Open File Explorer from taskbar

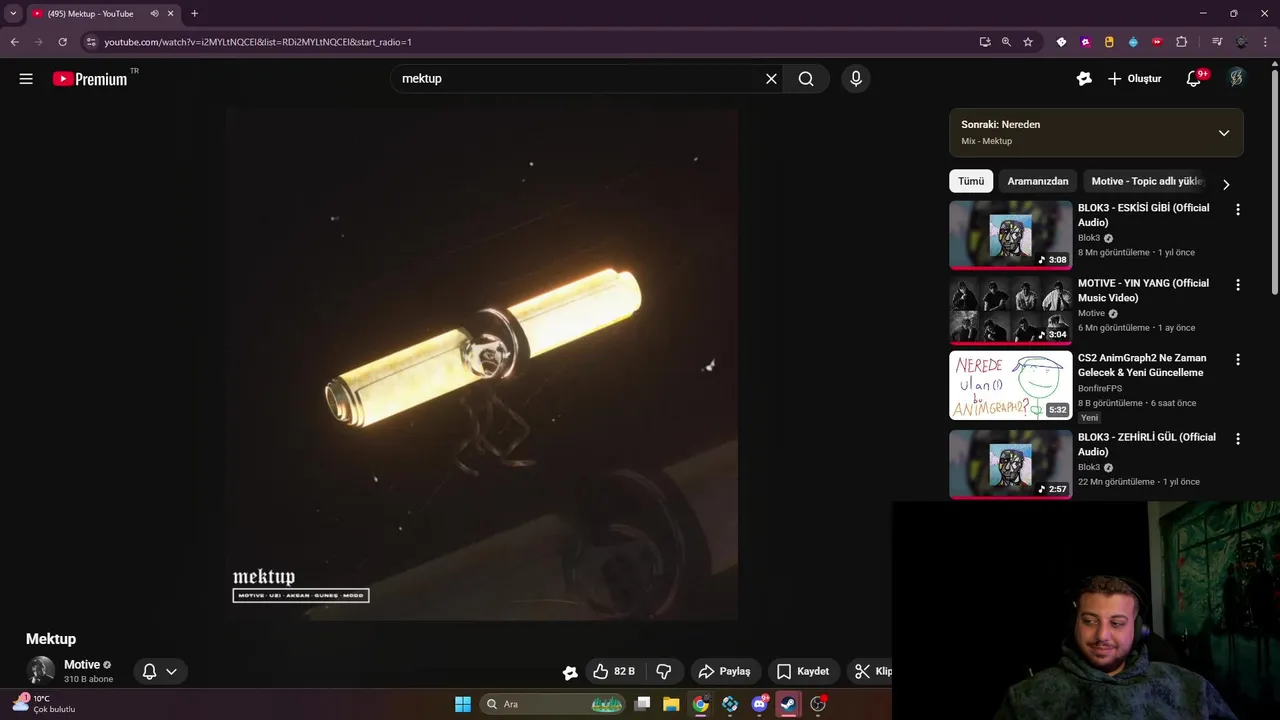pyautogui.click(x=671, y=704)
